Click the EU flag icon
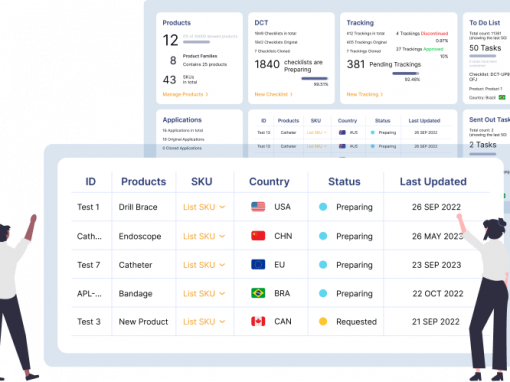 (x=258, y=265)
